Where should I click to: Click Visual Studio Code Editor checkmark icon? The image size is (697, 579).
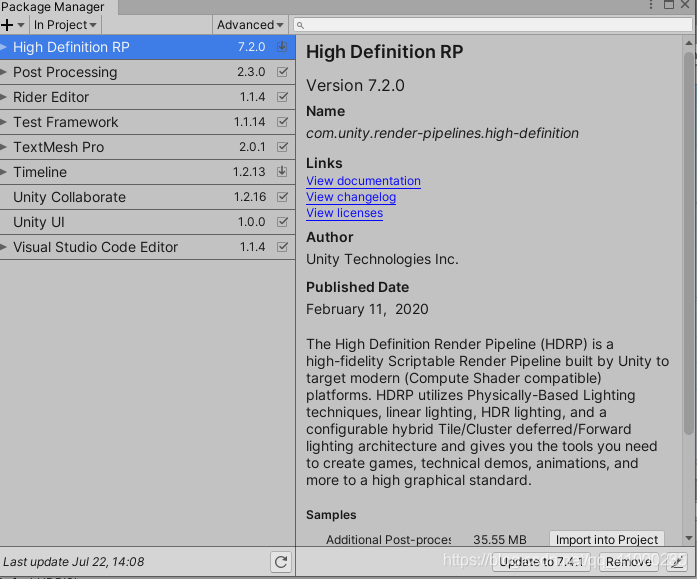(x=282, y=247)
